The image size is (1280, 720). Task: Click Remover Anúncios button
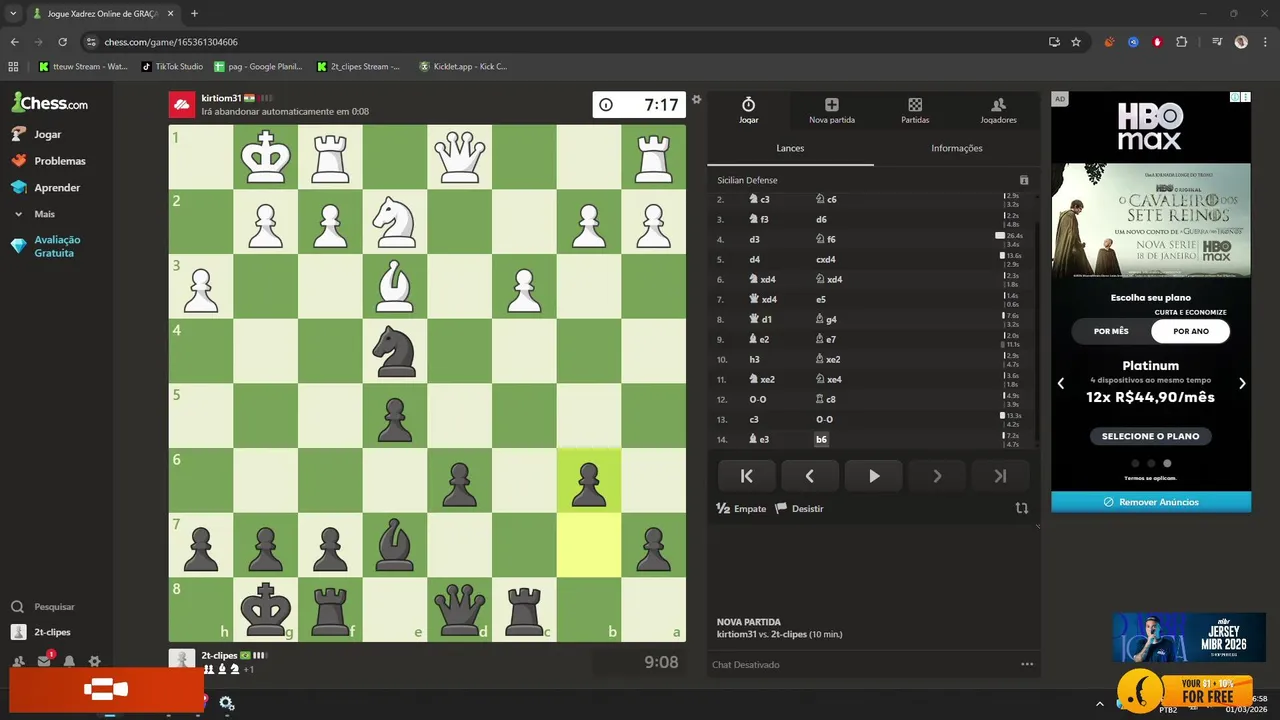click(1151, 502)
